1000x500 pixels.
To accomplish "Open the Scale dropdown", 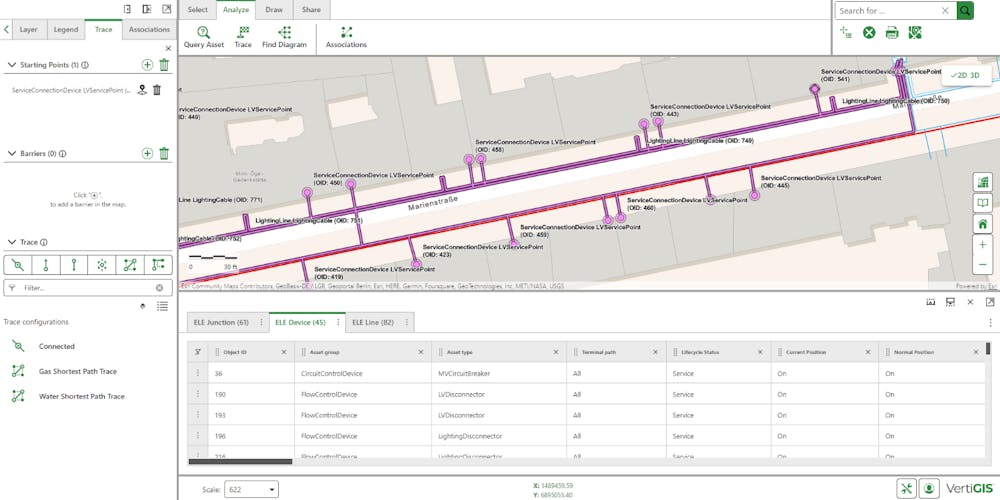I will (x=252, y=489).
